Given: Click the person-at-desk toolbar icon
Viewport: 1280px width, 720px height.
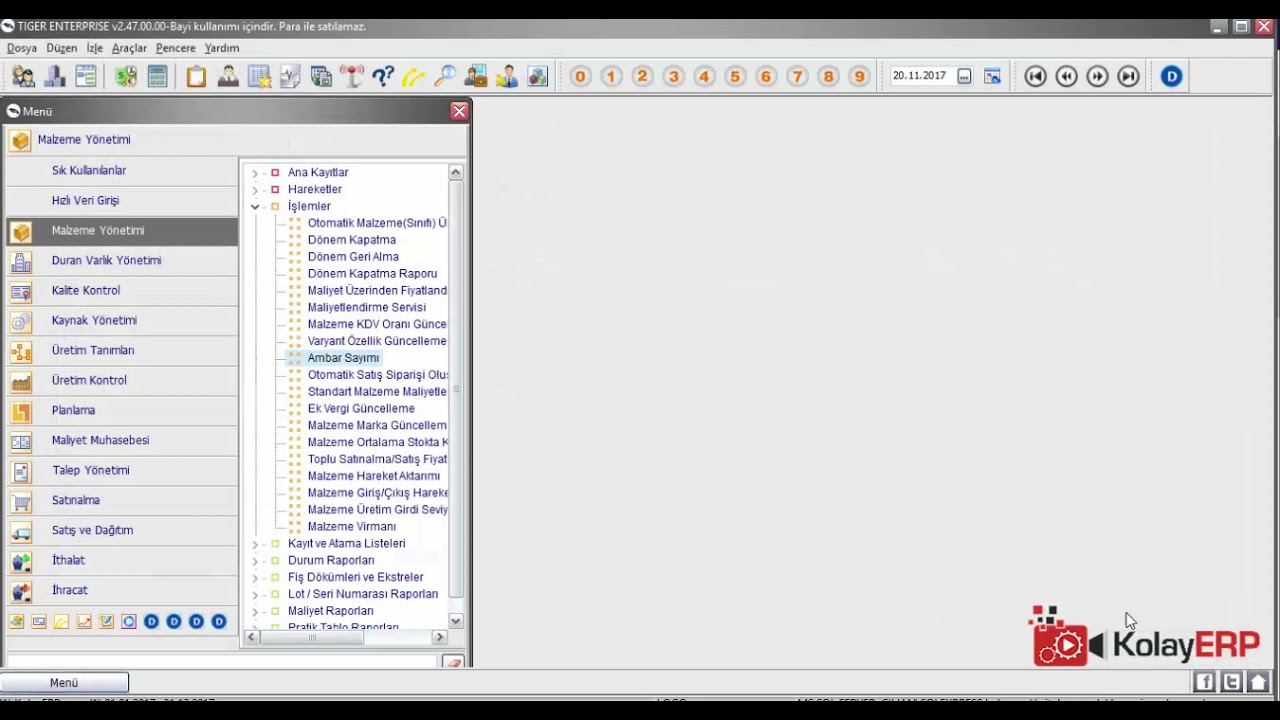Looking at the screenshot, I should pyautogui.click(x=228, y=76).
